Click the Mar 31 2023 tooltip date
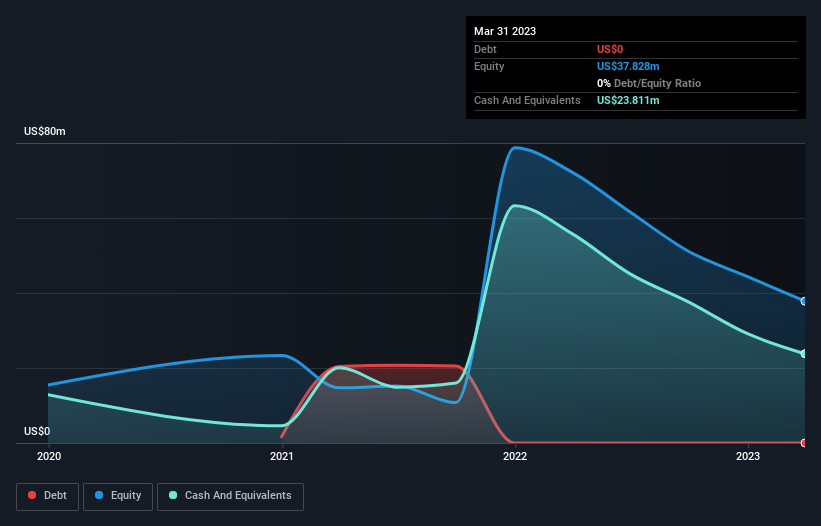Screen dimensions: 821x526 point(505,31)
